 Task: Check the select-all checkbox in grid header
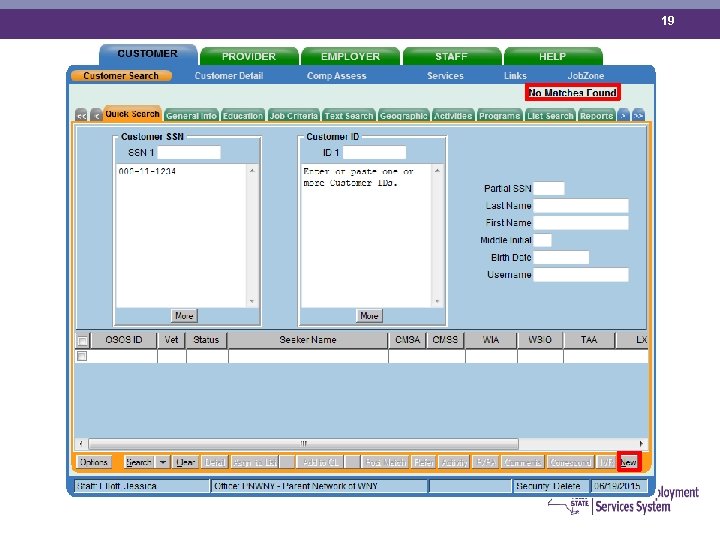pos(83,341)
